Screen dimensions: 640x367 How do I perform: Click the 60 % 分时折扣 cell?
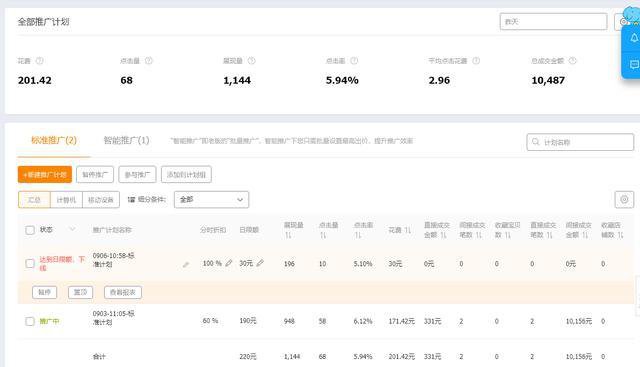tap(210, 321)
